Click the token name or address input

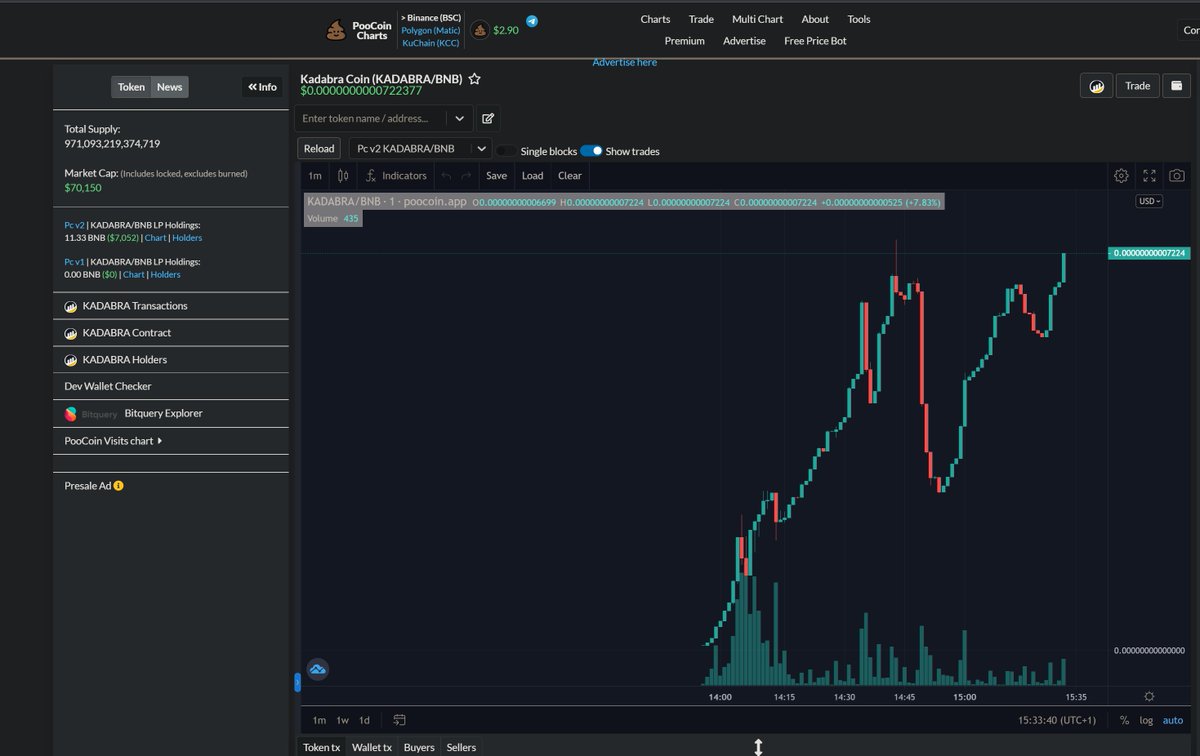pyautogui.click(x=371, y=118)
